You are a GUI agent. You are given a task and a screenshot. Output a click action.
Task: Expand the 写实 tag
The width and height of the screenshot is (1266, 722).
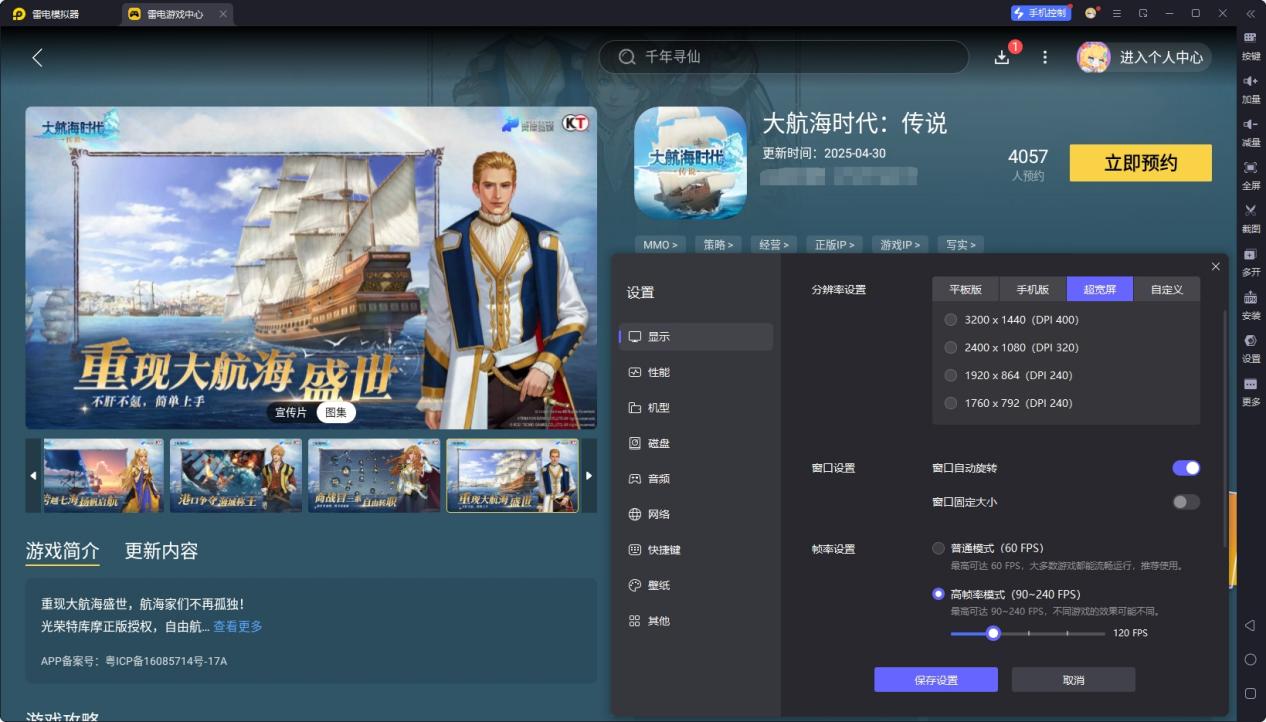(960, 244)
